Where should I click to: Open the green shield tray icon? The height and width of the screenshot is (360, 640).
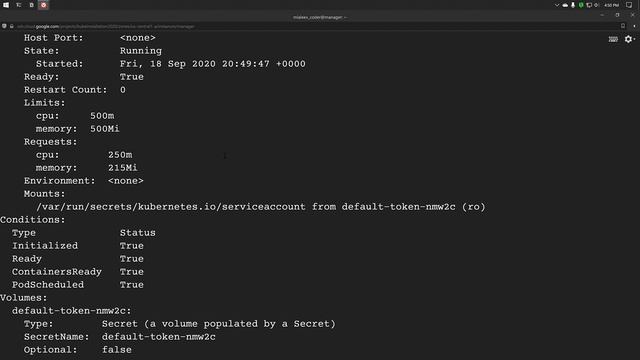tap(581, 5)
